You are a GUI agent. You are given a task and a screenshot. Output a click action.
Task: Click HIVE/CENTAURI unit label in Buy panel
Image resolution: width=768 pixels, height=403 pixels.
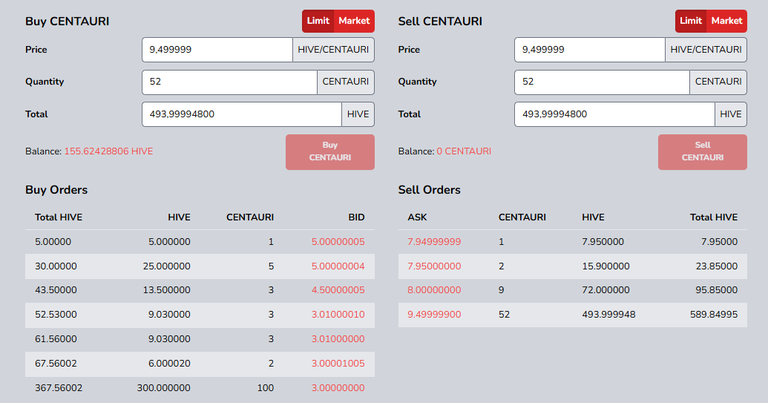pos(334,50)
